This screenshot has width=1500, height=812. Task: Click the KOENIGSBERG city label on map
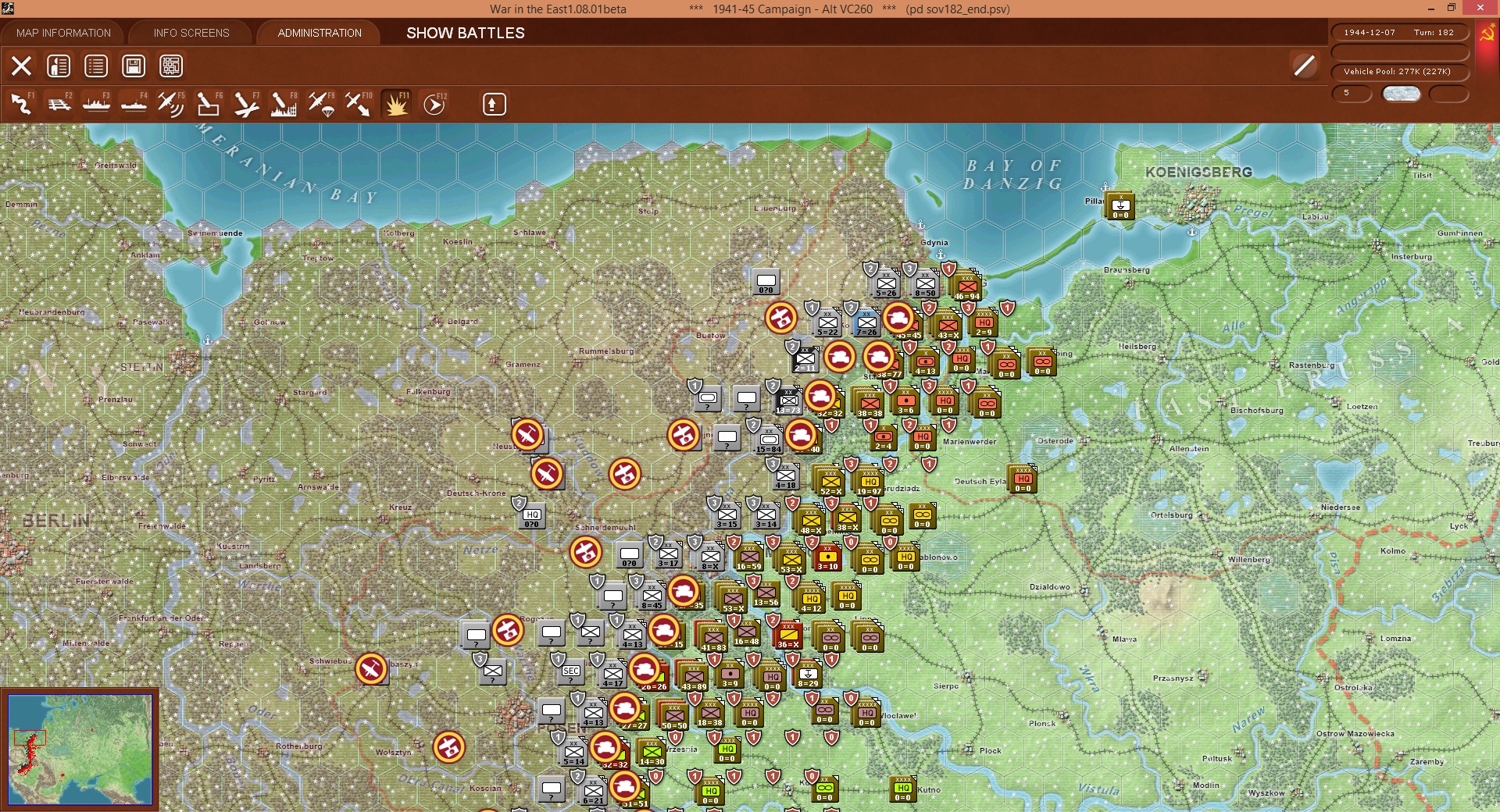click(x=1198, y=172)
